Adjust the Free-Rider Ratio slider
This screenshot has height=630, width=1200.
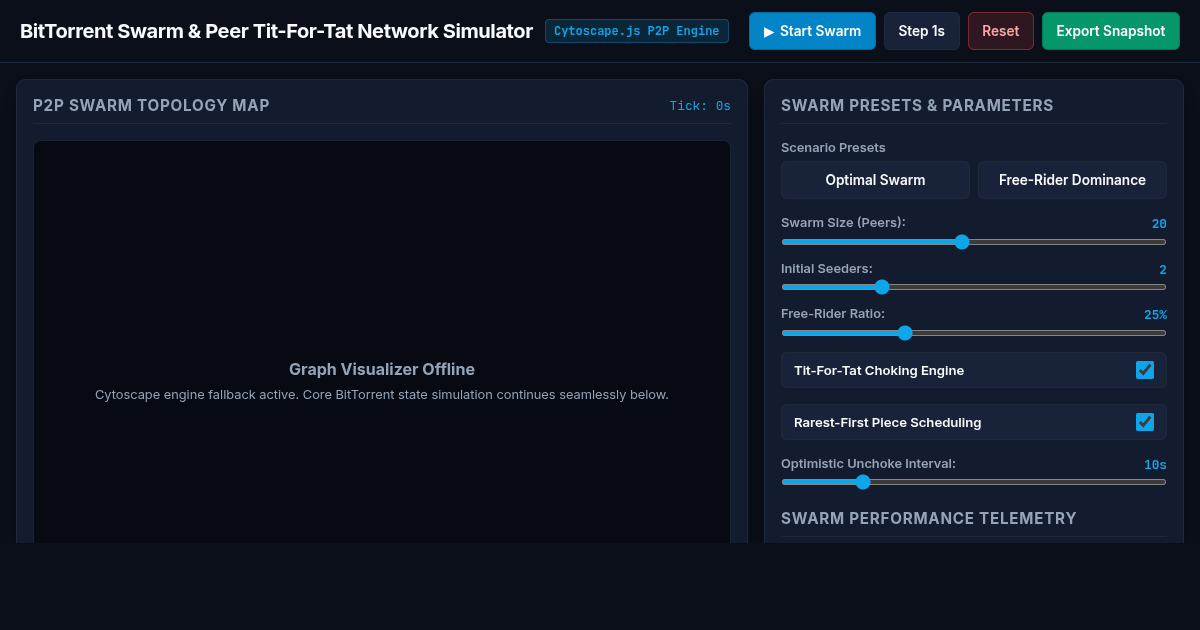(974, 333)
